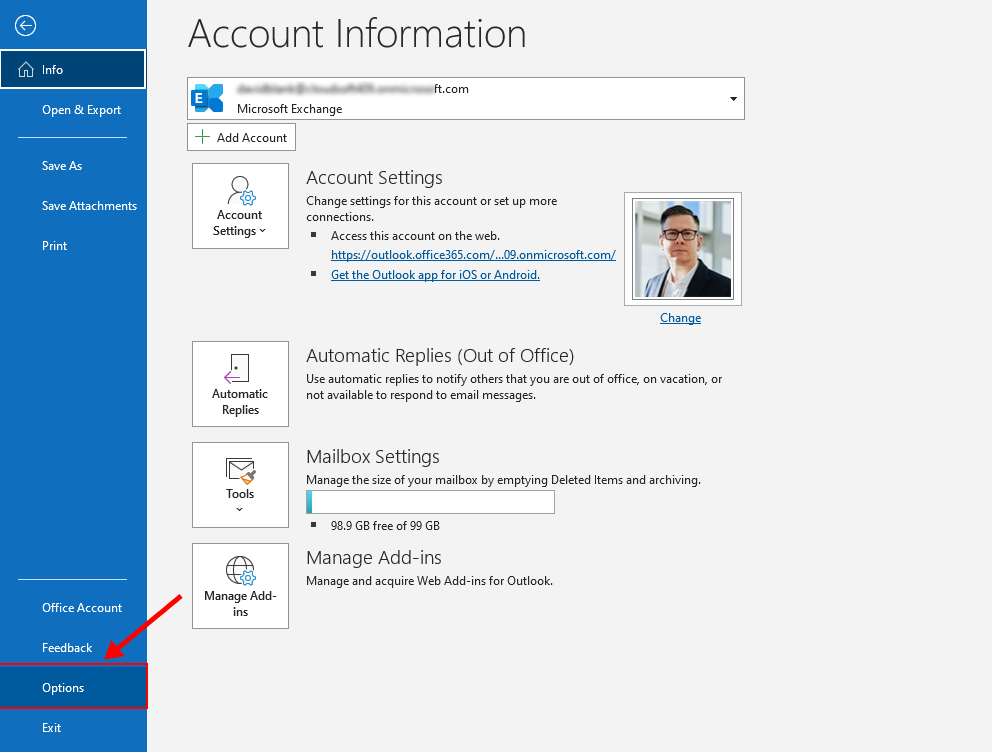Click the mailbox storage usage bar

pyautogui.click(x=430, y=502)
